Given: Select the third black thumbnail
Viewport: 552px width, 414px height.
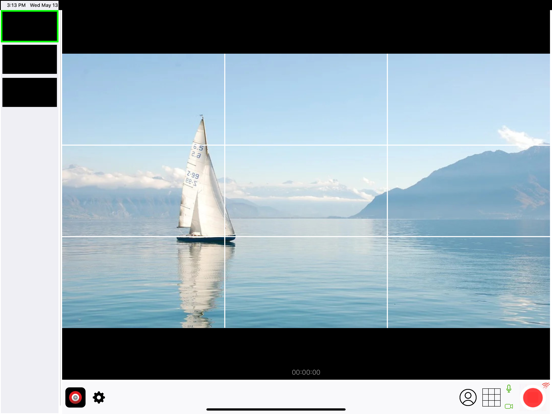Looking at the screenshot, I should pyautogui.click(x=30, y=92).
